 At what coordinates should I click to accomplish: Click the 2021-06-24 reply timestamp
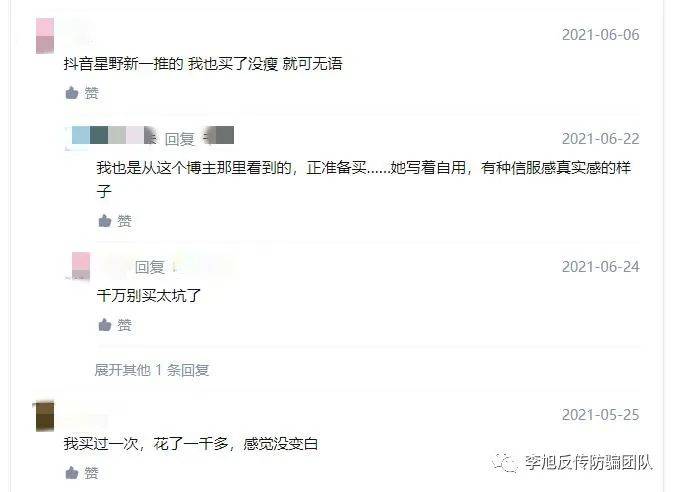click(x=600, y=267)
